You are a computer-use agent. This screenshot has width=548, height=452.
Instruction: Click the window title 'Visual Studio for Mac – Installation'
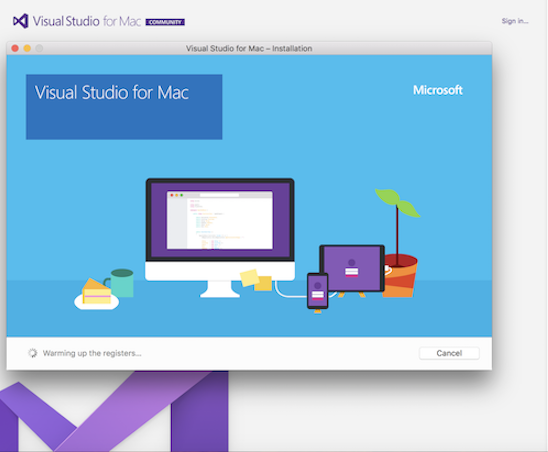[x=249, y=48]
